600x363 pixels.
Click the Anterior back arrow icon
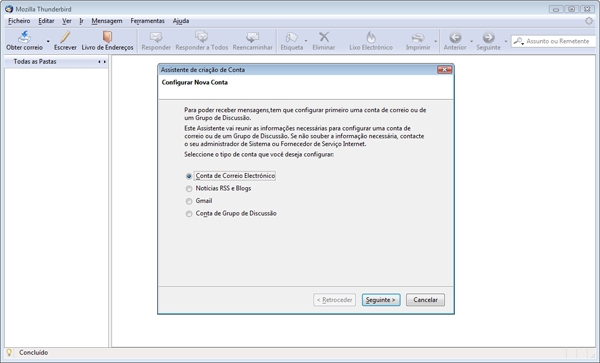point(455,37)
